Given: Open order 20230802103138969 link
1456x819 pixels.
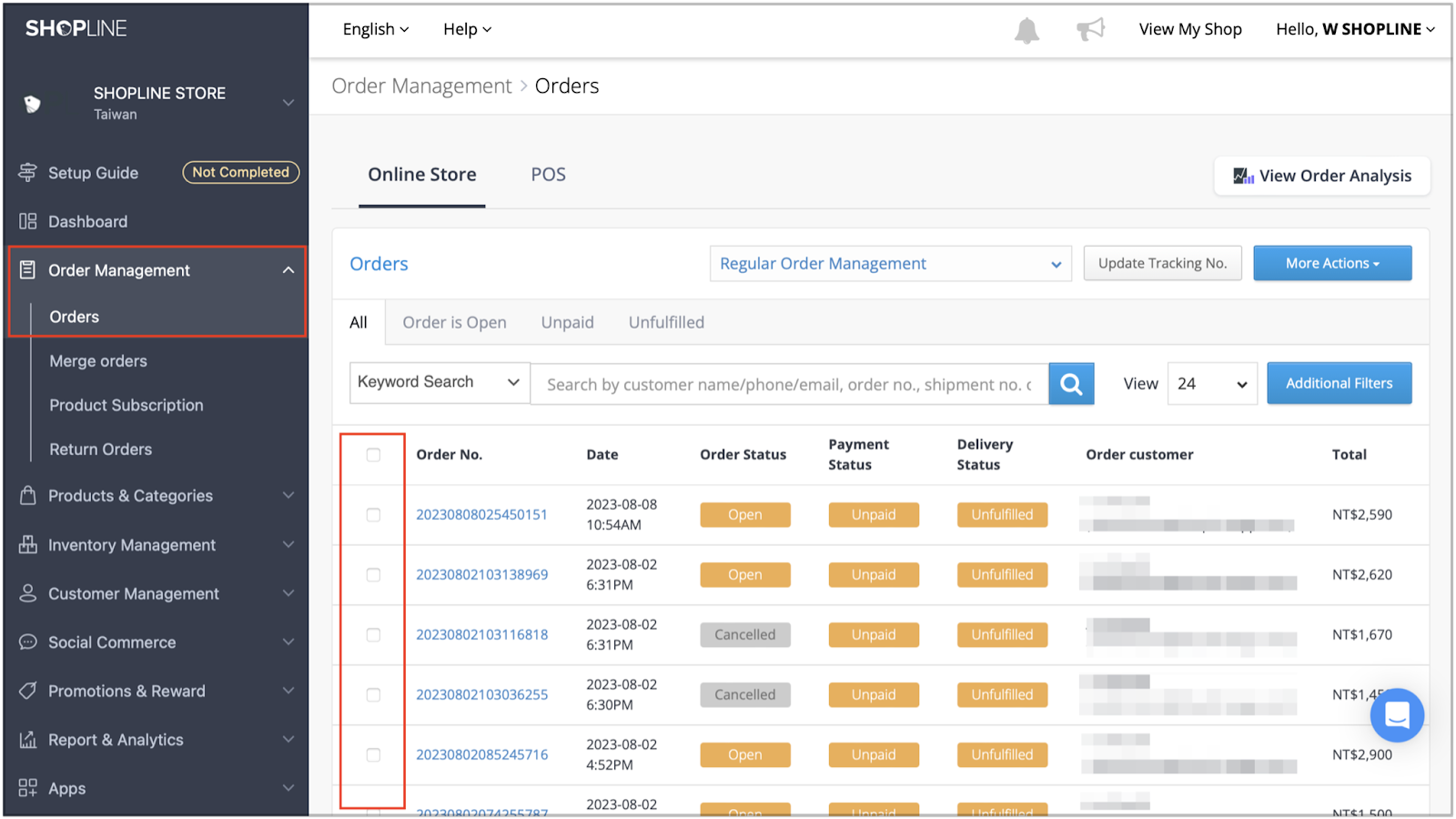Looking at the screenshot, I should [x=481, y=575].
